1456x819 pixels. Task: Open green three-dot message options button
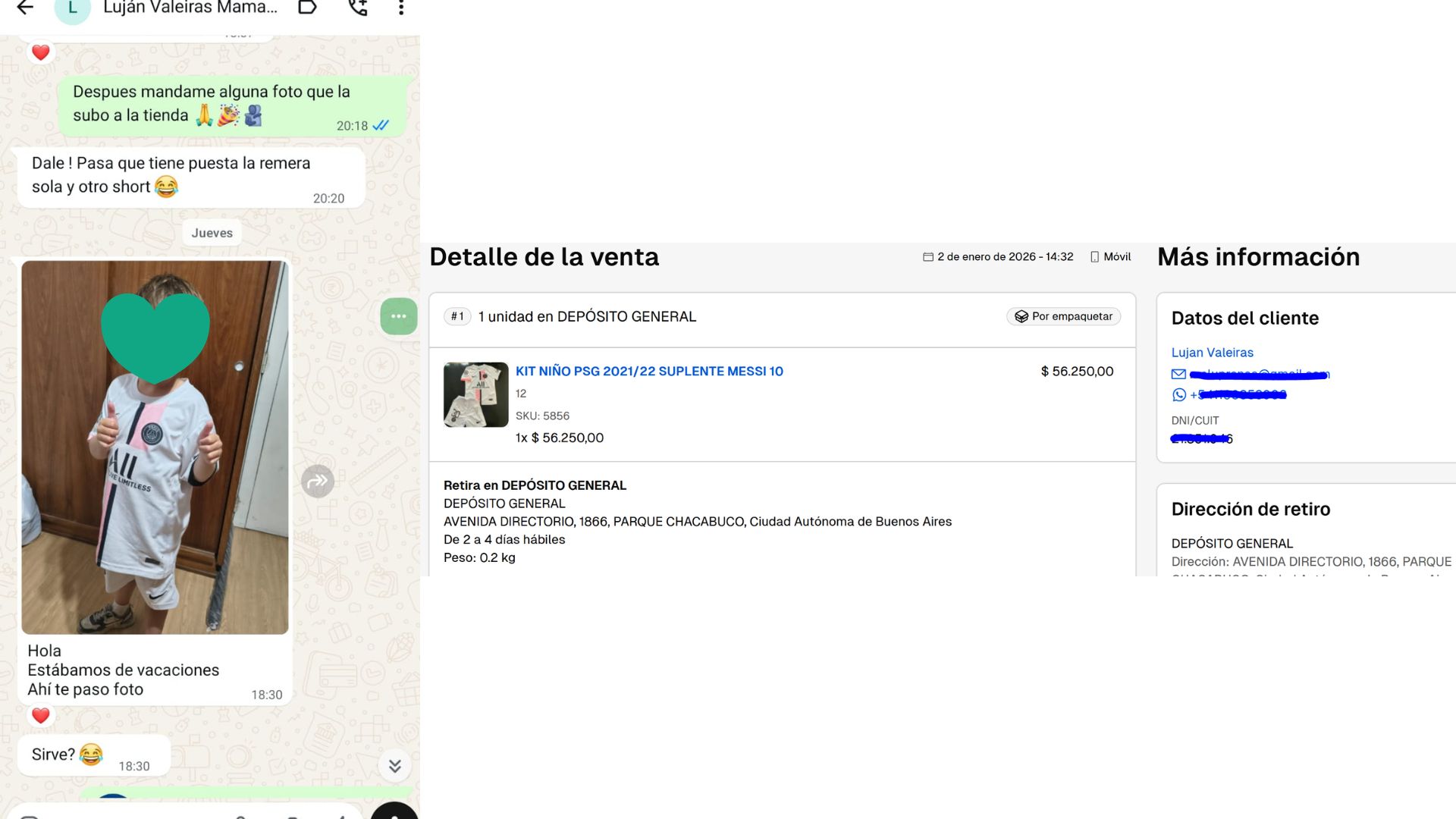(x=399, y=316)
